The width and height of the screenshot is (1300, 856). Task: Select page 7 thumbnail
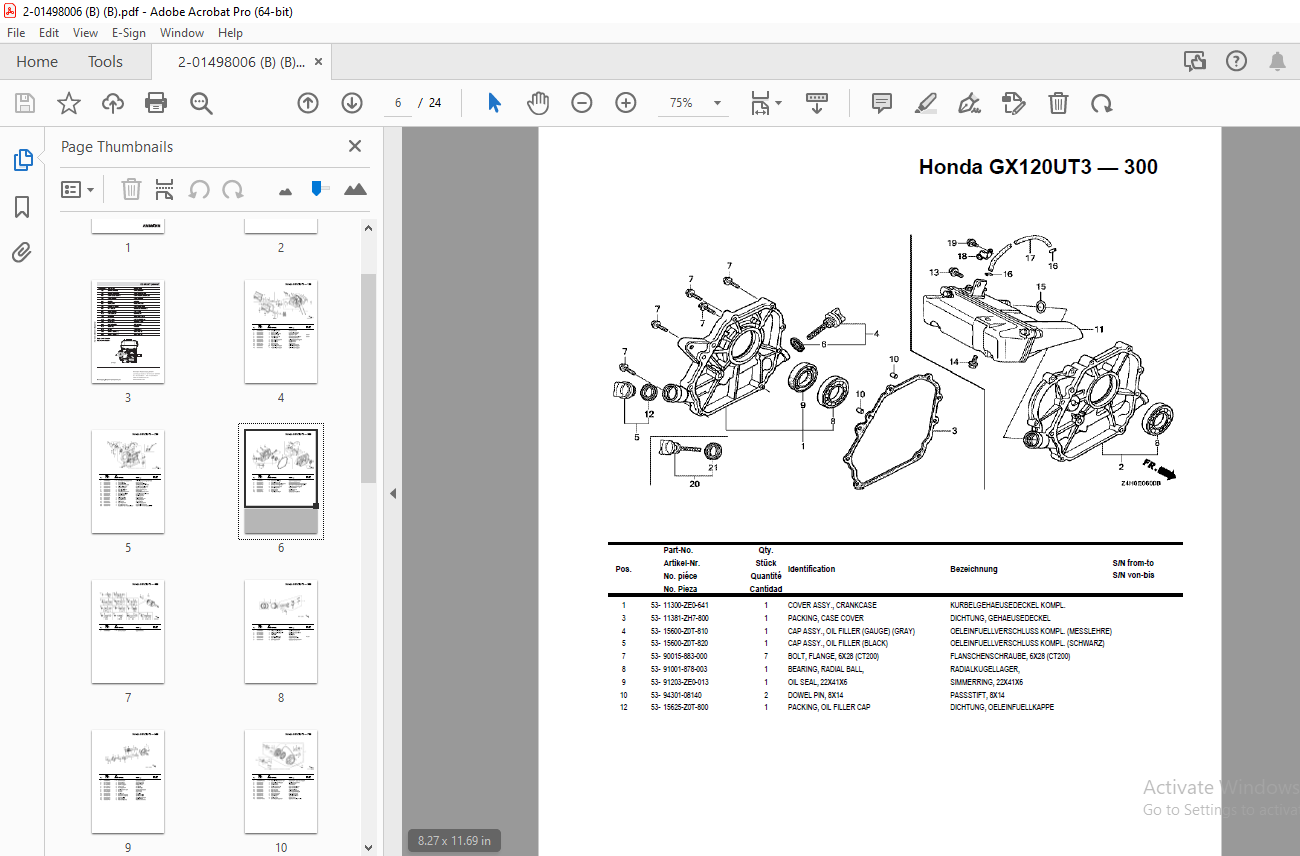pos(128,632)
